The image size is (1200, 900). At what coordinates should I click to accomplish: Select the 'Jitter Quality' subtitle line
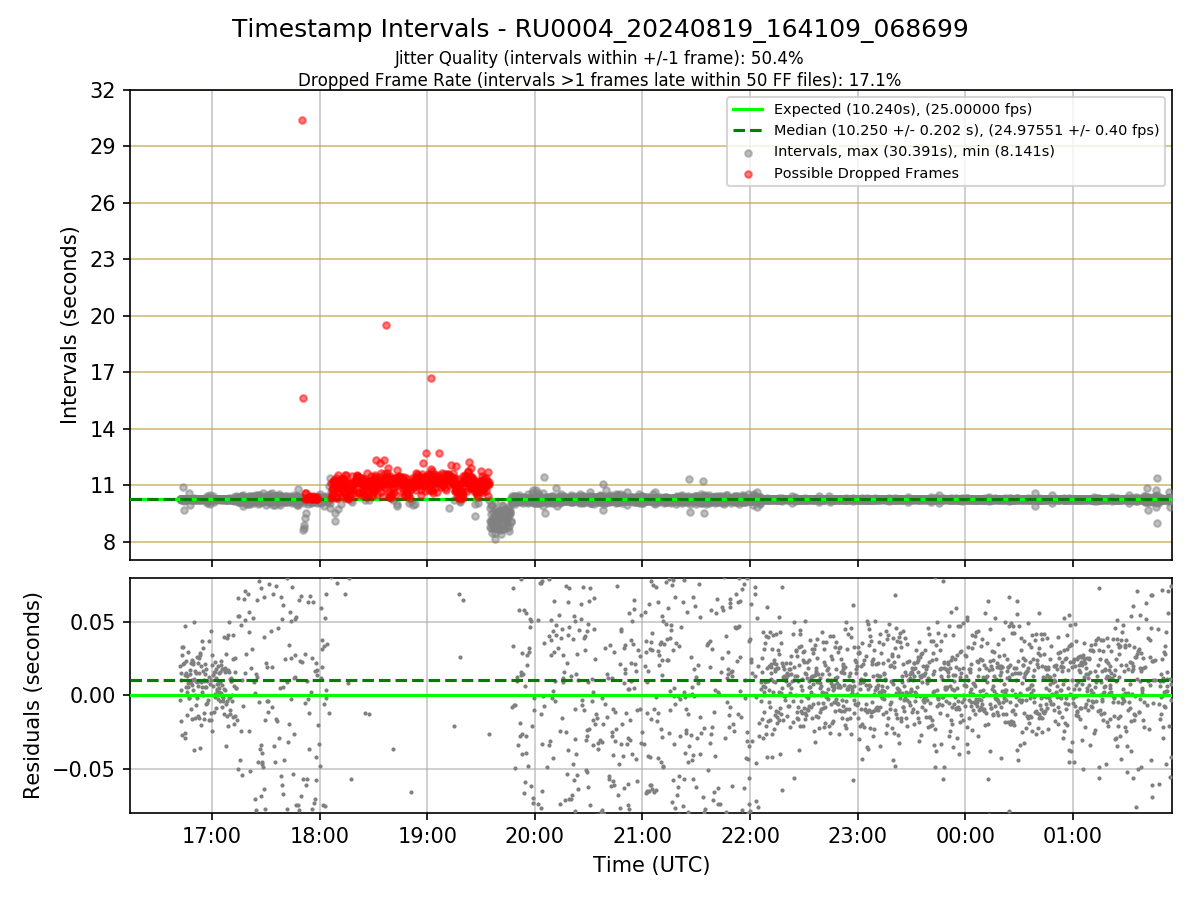(600, 58)
